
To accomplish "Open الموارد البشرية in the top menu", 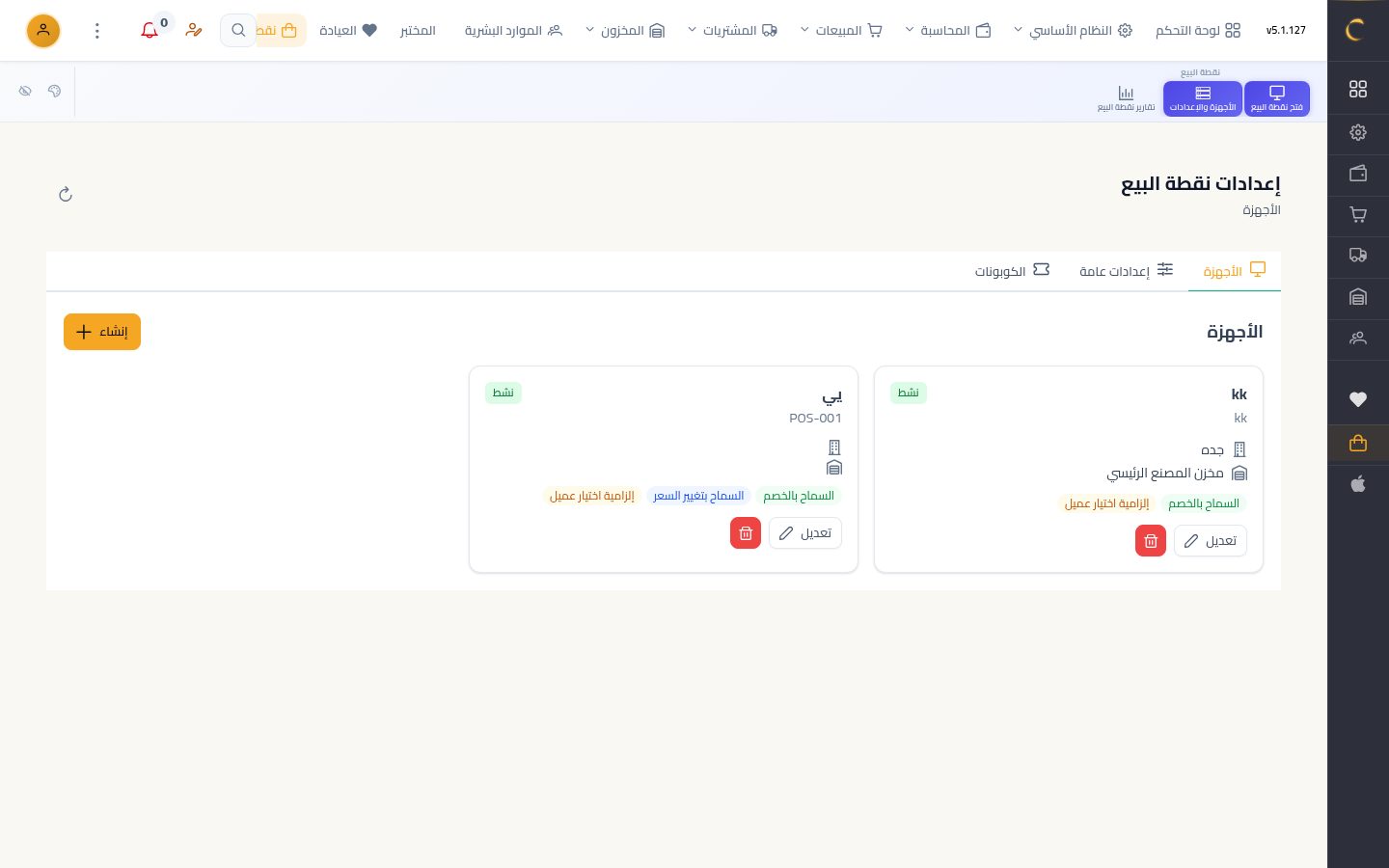I will (513, 31).
